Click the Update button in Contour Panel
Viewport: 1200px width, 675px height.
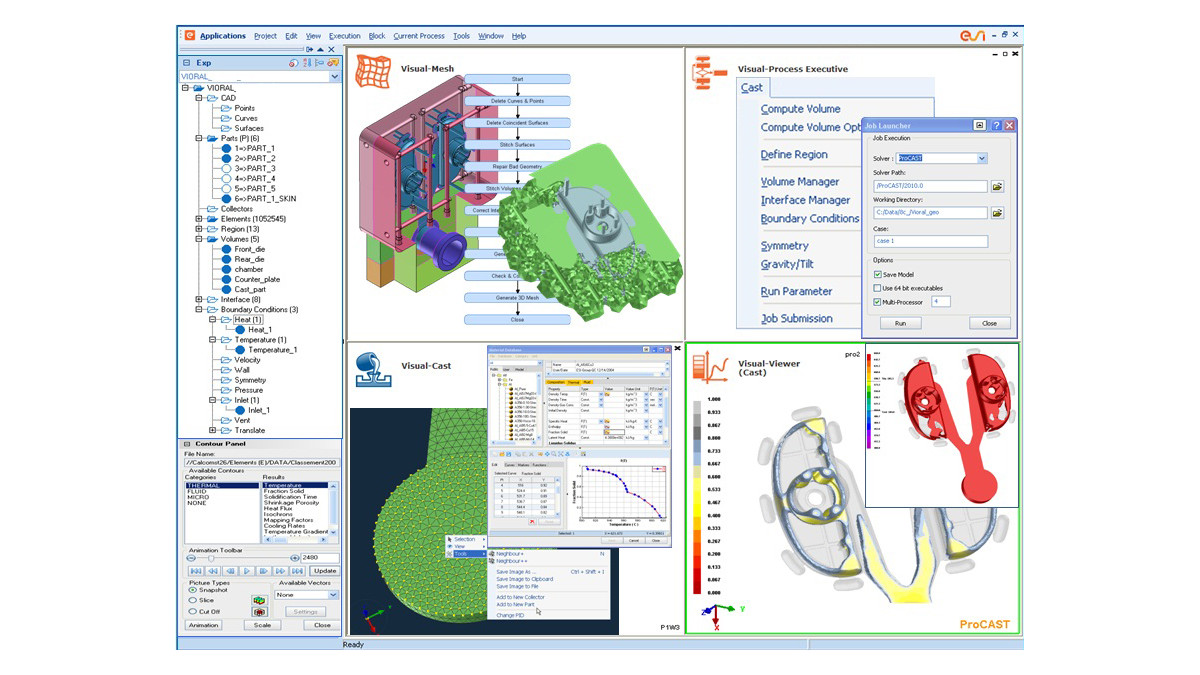click(325, 571)
